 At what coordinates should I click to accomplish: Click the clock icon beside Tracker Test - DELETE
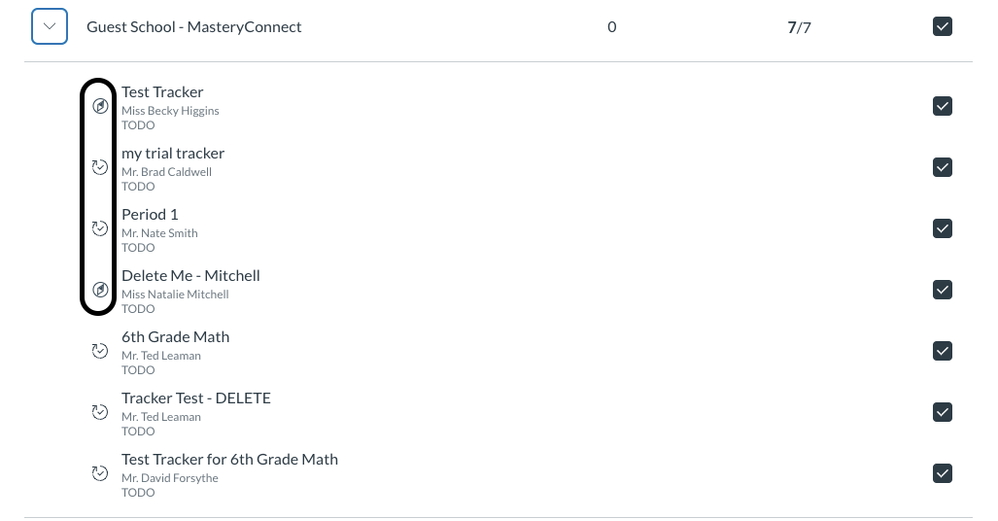[x=100, y=412]
